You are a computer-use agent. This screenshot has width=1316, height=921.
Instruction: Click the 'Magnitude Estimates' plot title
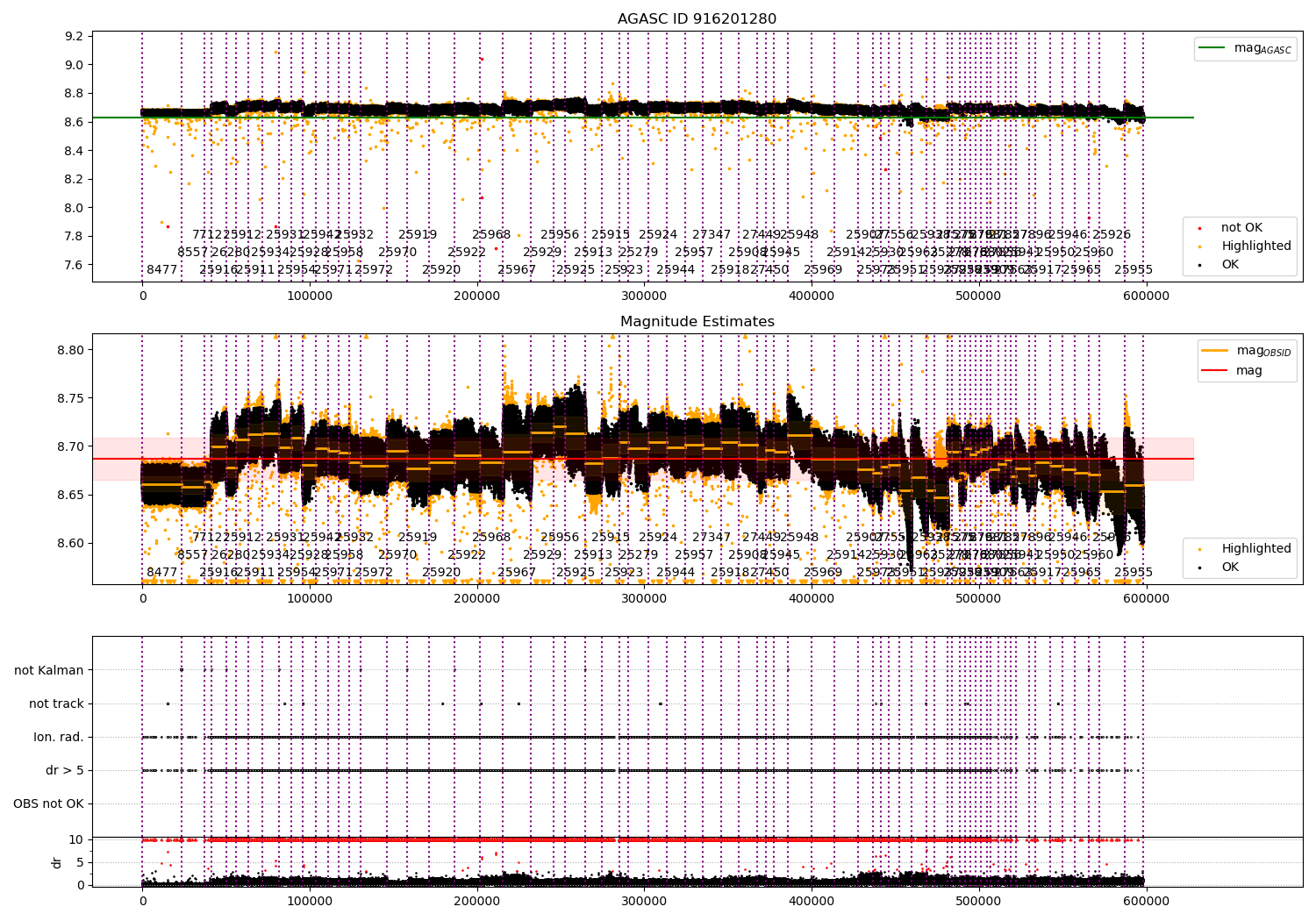(x=697, y=322)
